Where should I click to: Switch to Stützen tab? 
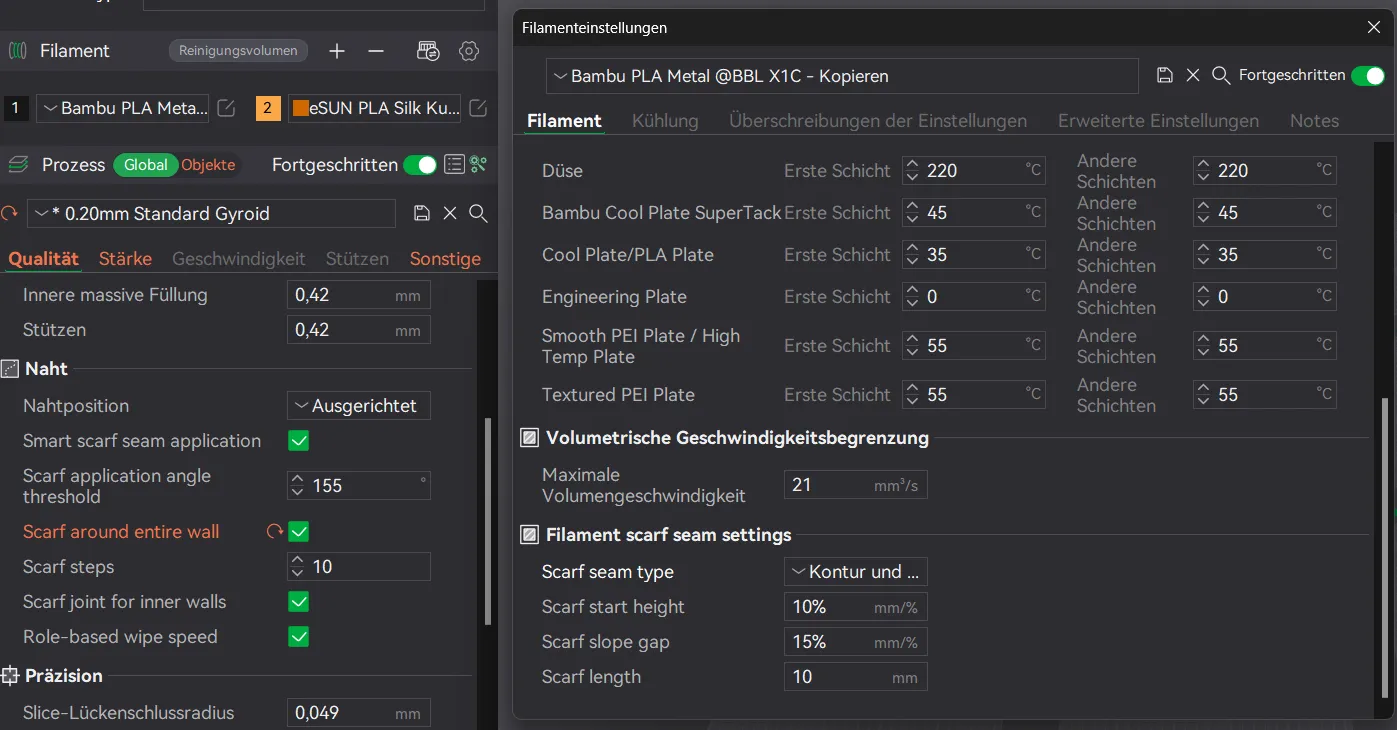[357, 259]
